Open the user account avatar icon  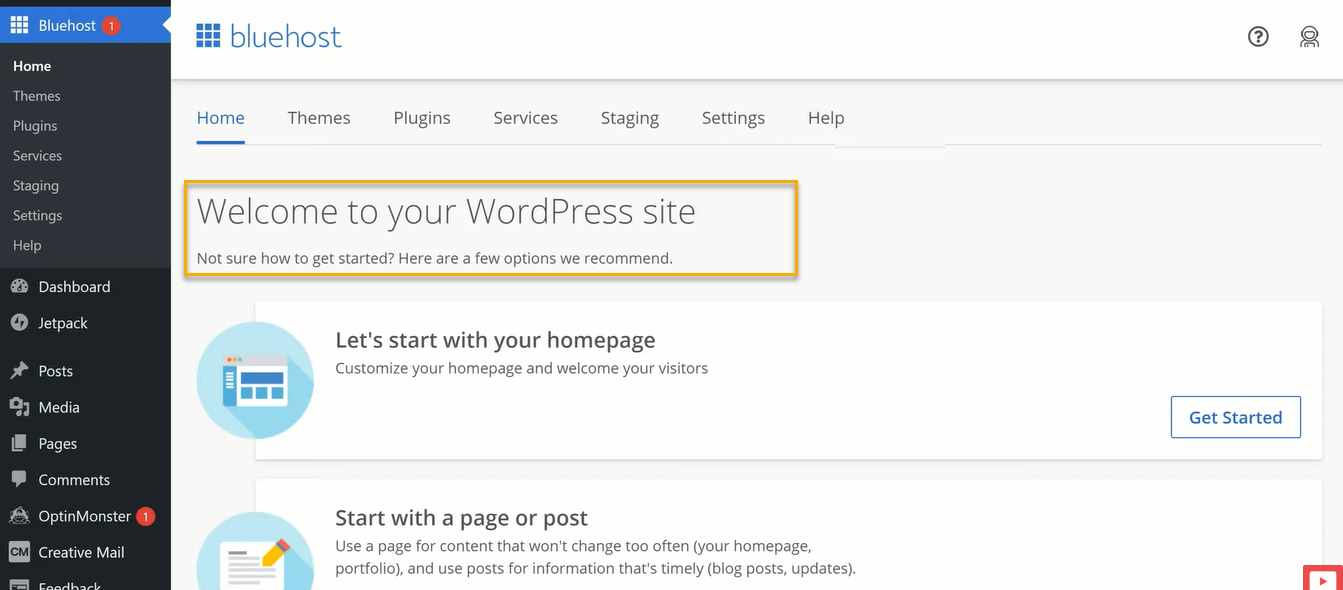tap(1309, 37)
